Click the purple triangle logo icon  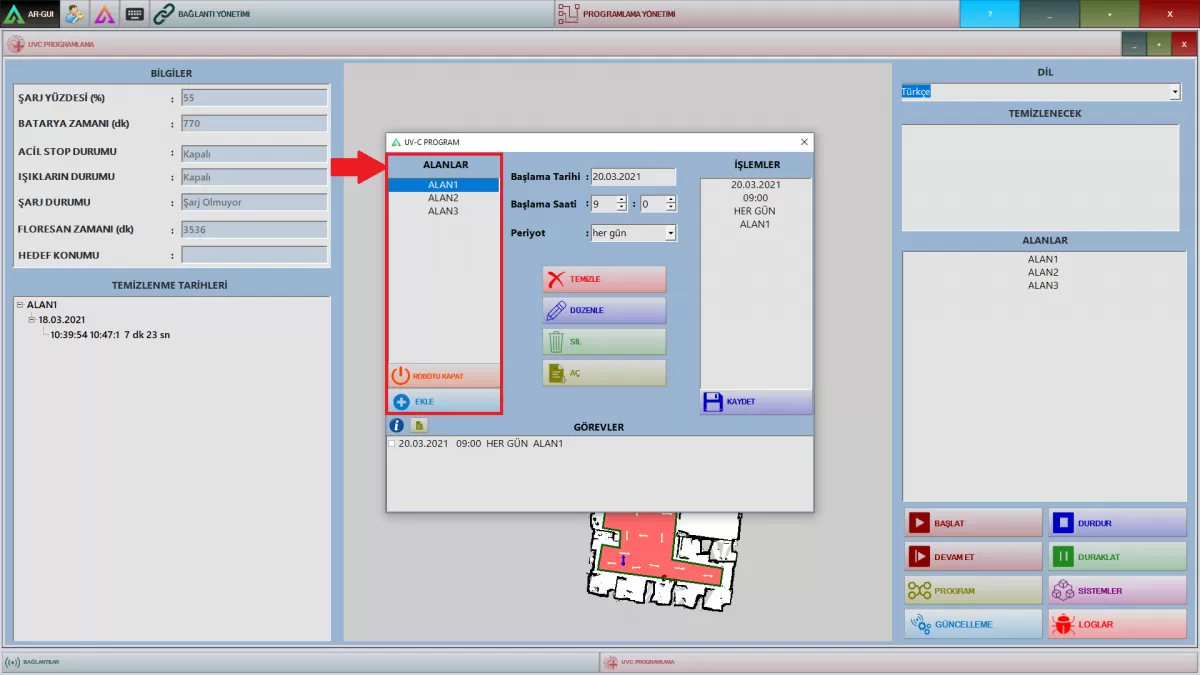pos(105,14)
